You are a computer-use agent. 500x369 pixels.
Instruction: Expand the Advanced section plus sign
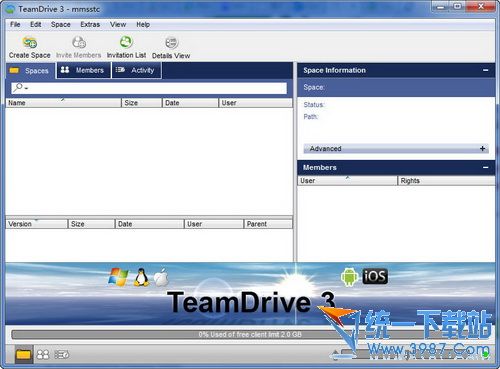point(482,148)
